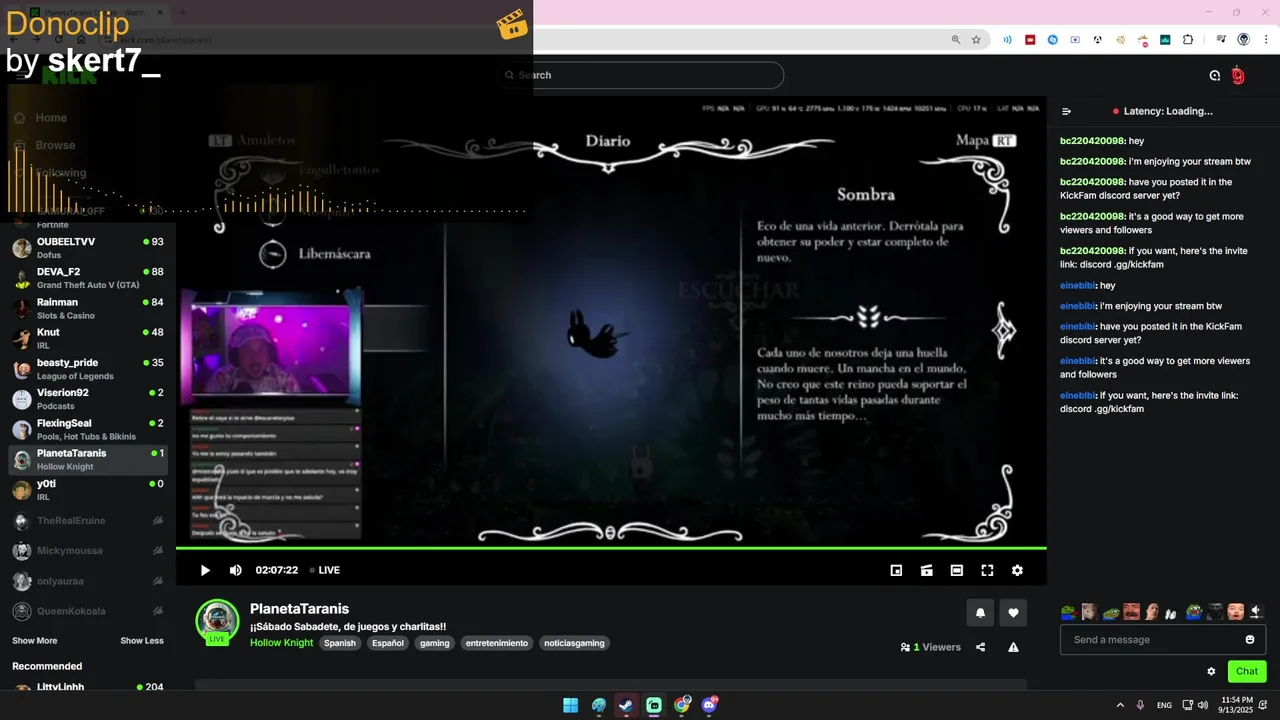The image size is (1280, 720).
Task: Open chat settings gear icon
Action: click(1211, 671)
